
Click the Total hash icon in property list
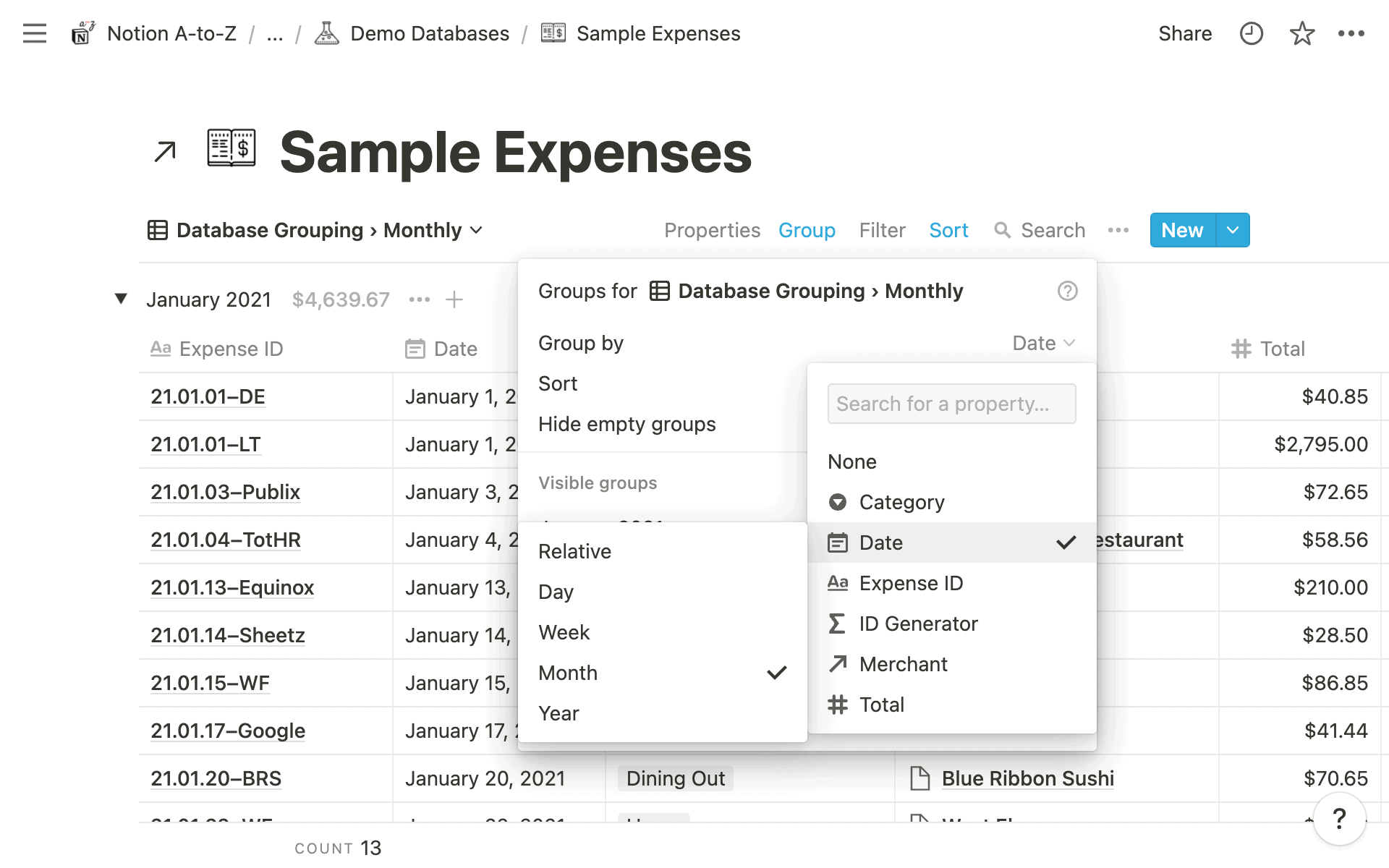point(839,704)
